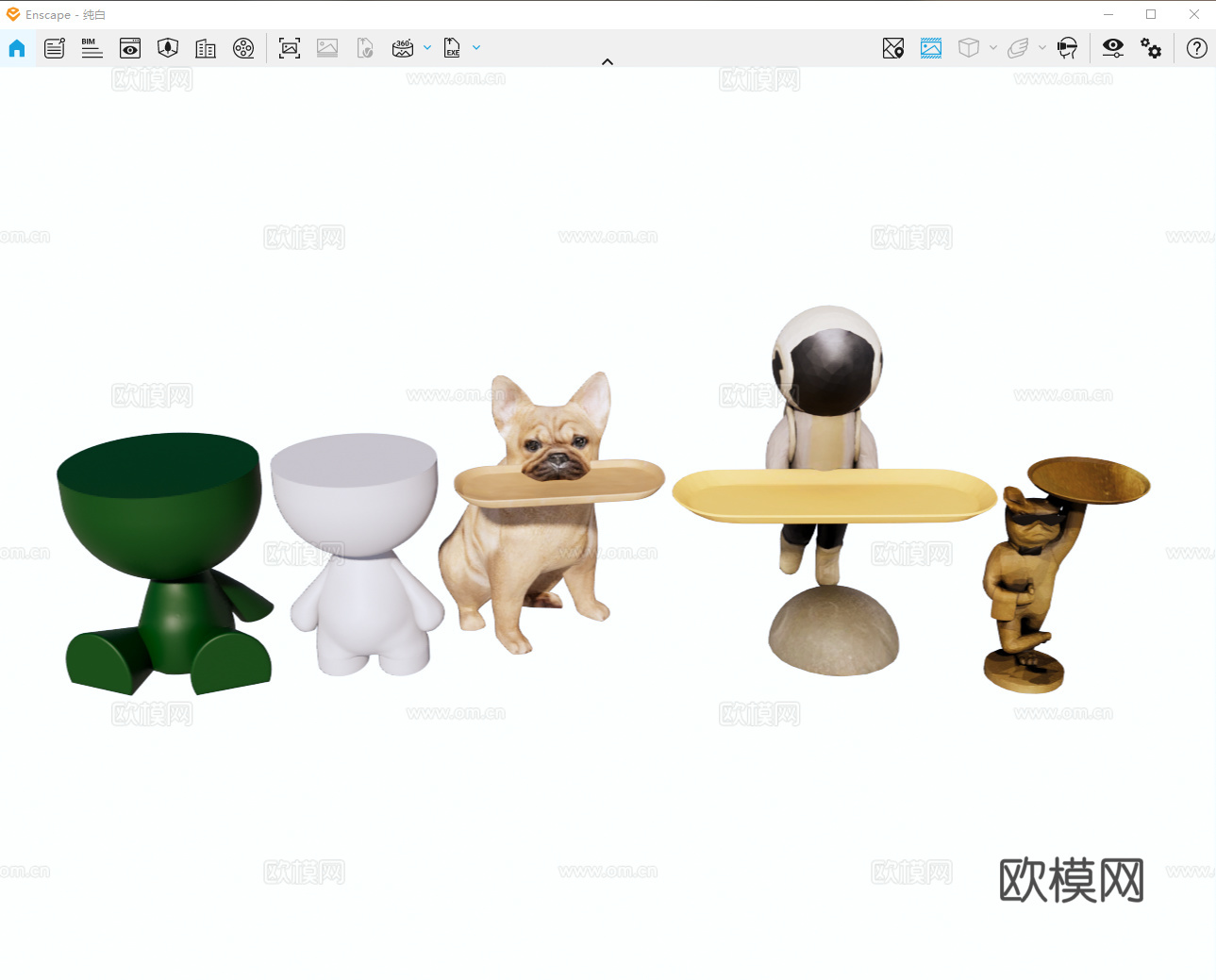Image resolution: width=1216 pixels, height=980 pixels.
Task: Expand the EXE export dropdown arrow
Action: click(x=476, y=47)
